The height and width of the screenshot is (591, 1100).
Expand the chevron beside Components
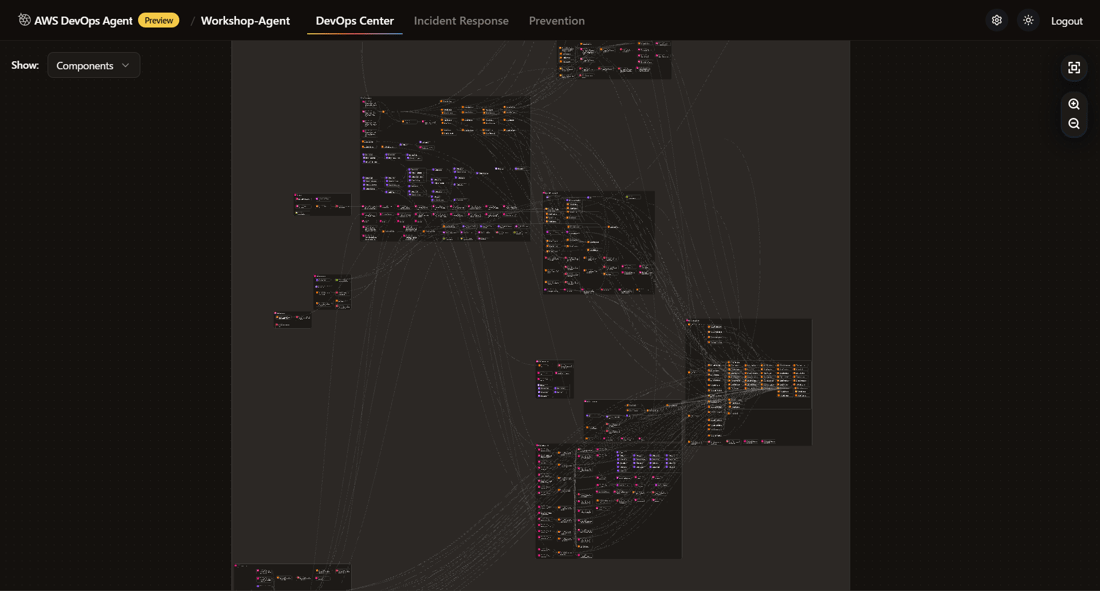coord(126,65)
